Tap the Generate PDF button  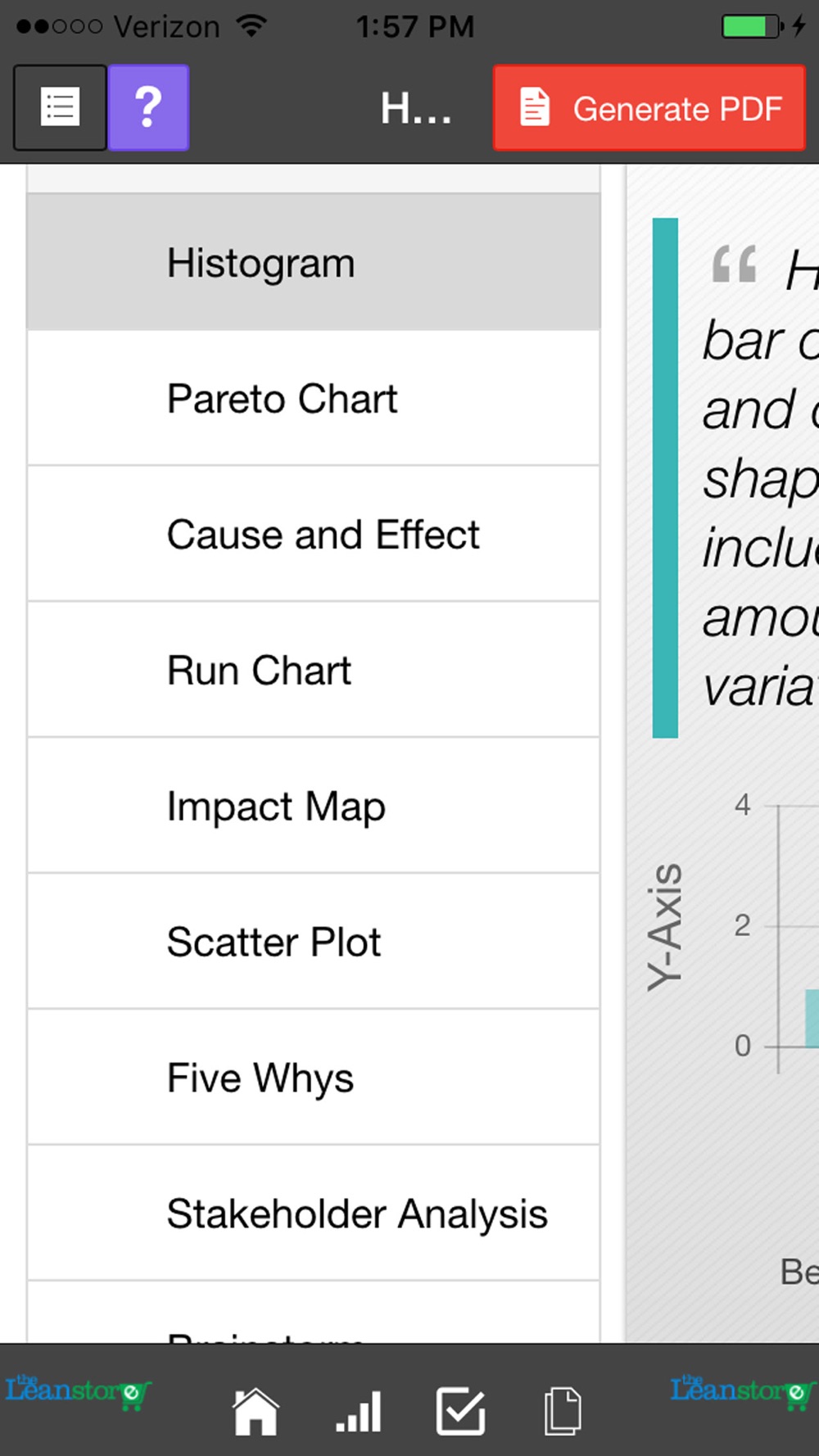tap(649, 108)
